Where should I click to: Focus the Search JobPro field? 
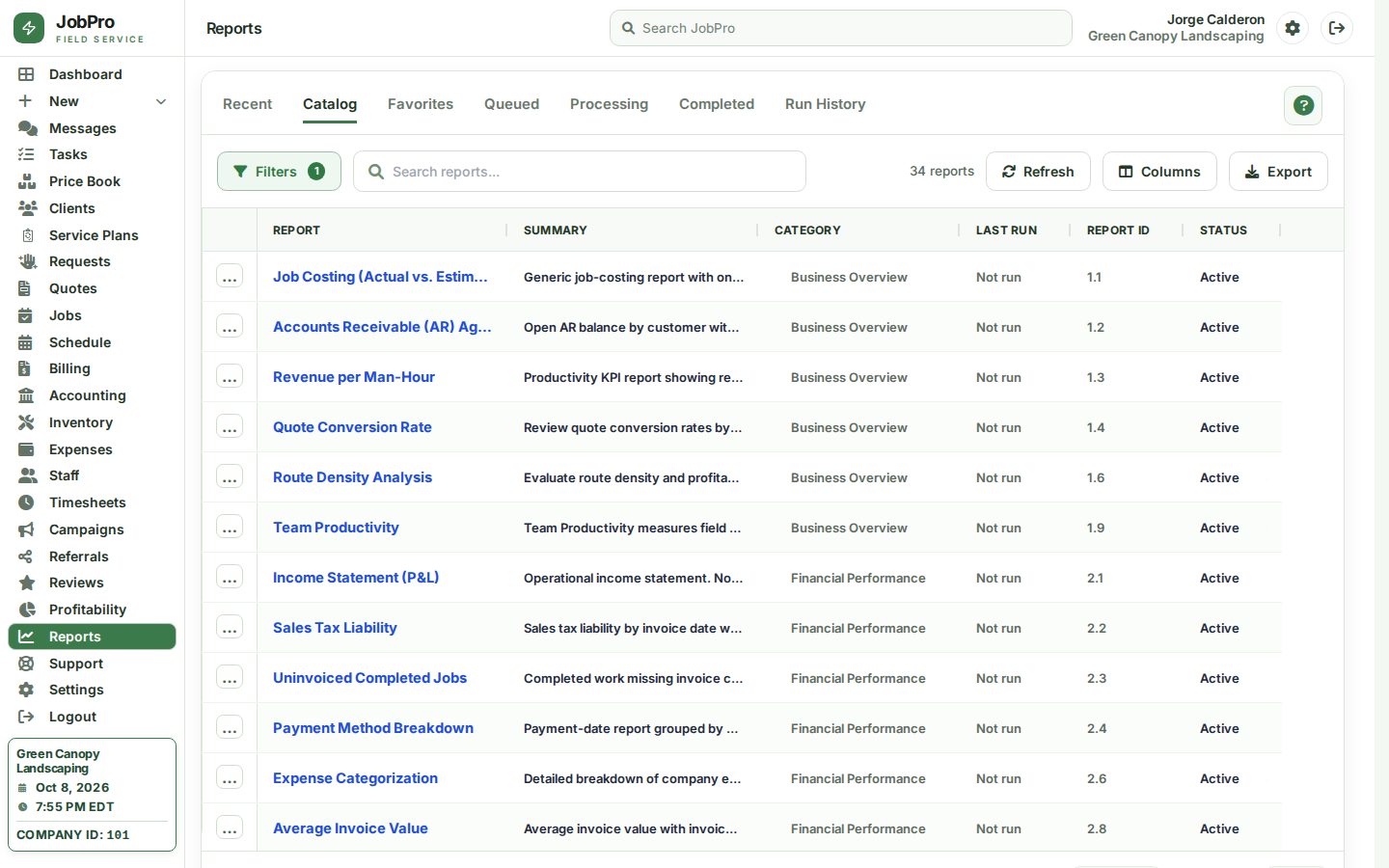(x=841, y=28)
